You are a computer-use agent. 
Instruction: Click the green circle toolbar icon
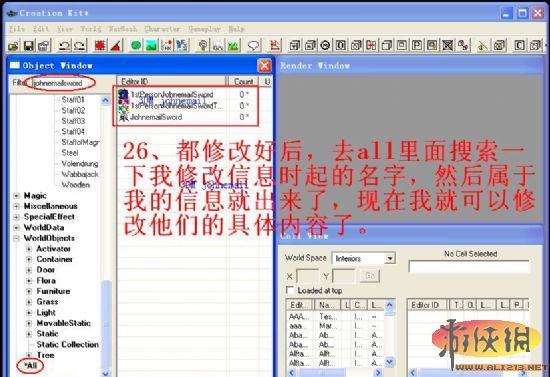pos(136,46)
